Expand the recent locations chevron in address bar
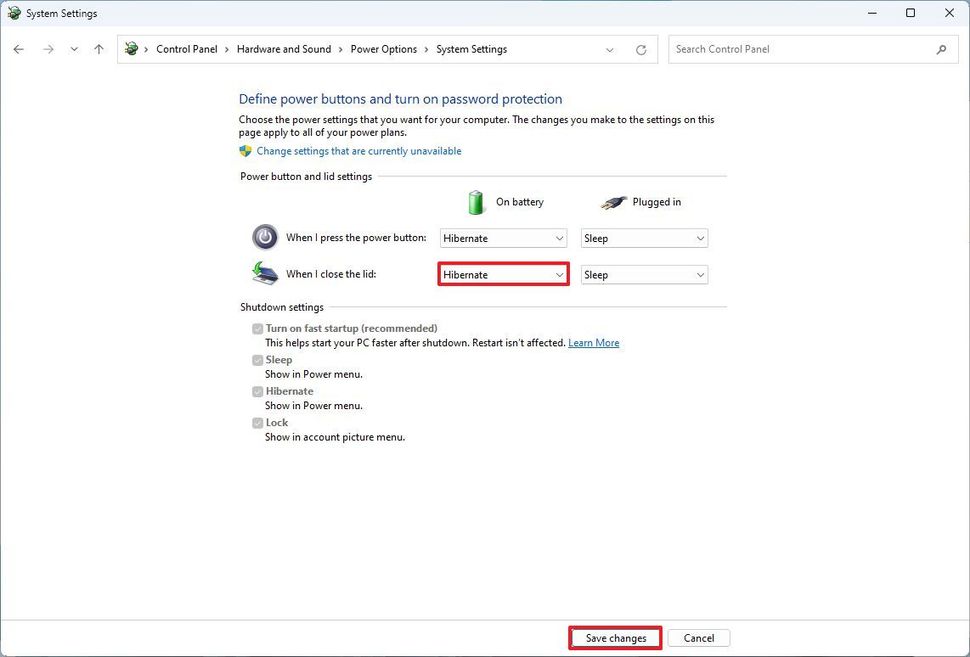970x657 pixels. pos(609,48)
